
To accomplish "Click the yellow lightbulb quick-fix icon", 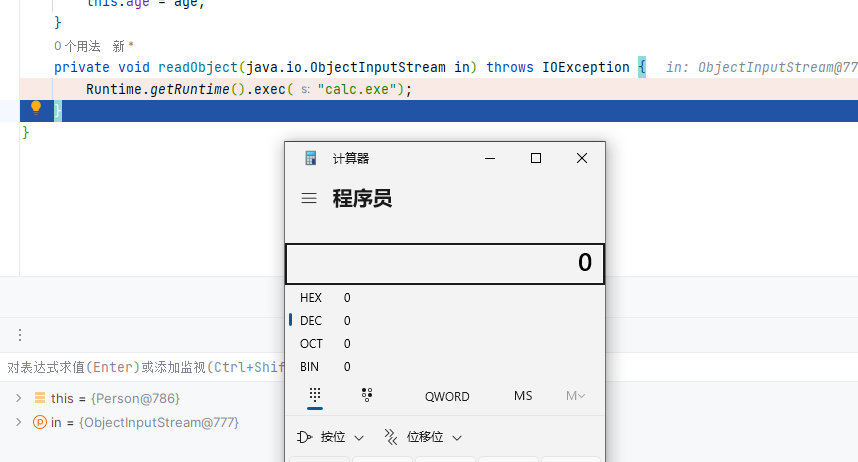I will click(36, 107).
